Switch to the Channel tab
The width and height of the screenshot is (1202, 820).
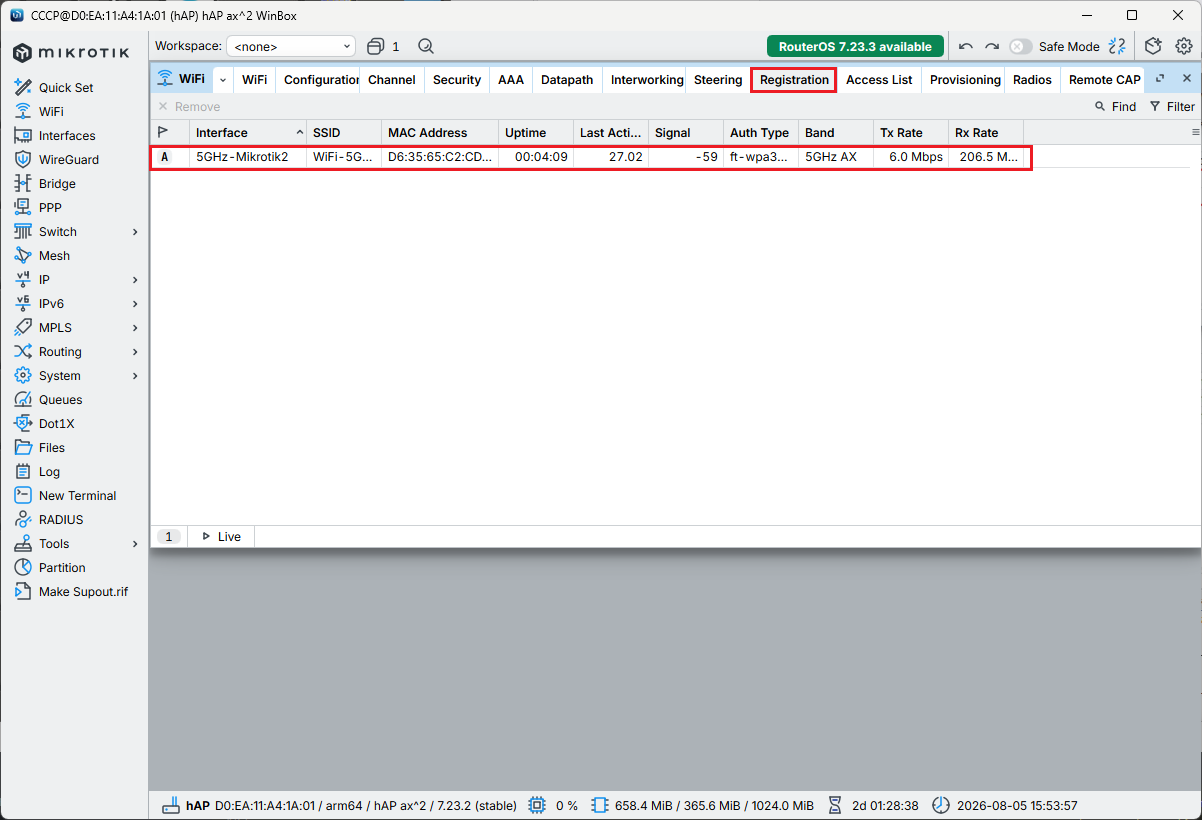click(392, 80)
